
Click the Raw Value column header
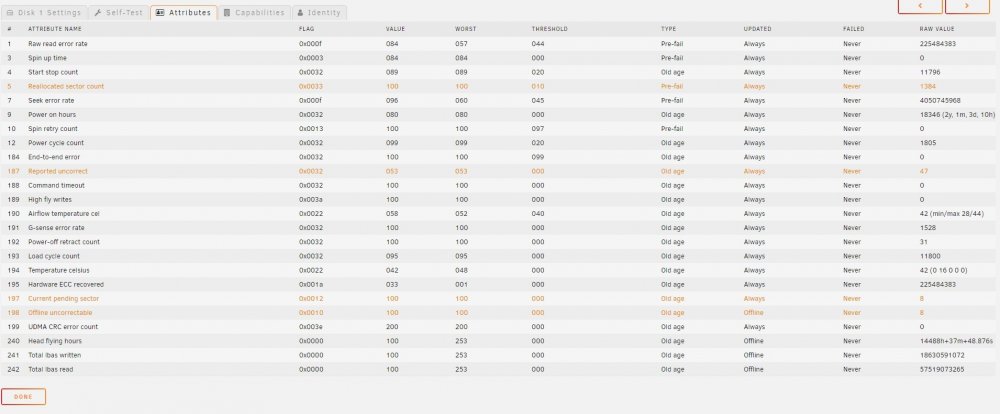tap(937, 29)
